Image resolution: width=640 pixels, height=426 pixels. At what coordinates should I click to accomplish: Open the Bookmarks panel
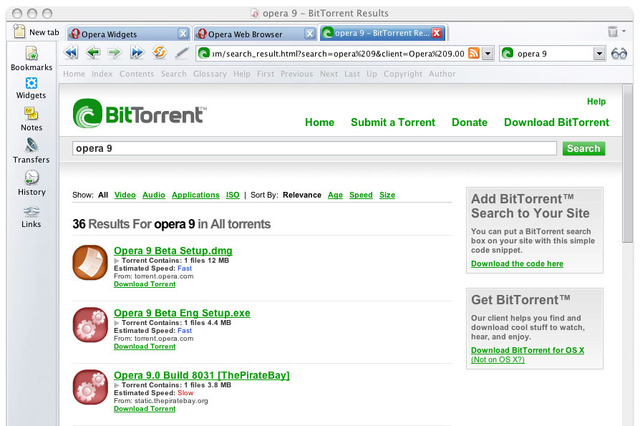click(31, 59)
